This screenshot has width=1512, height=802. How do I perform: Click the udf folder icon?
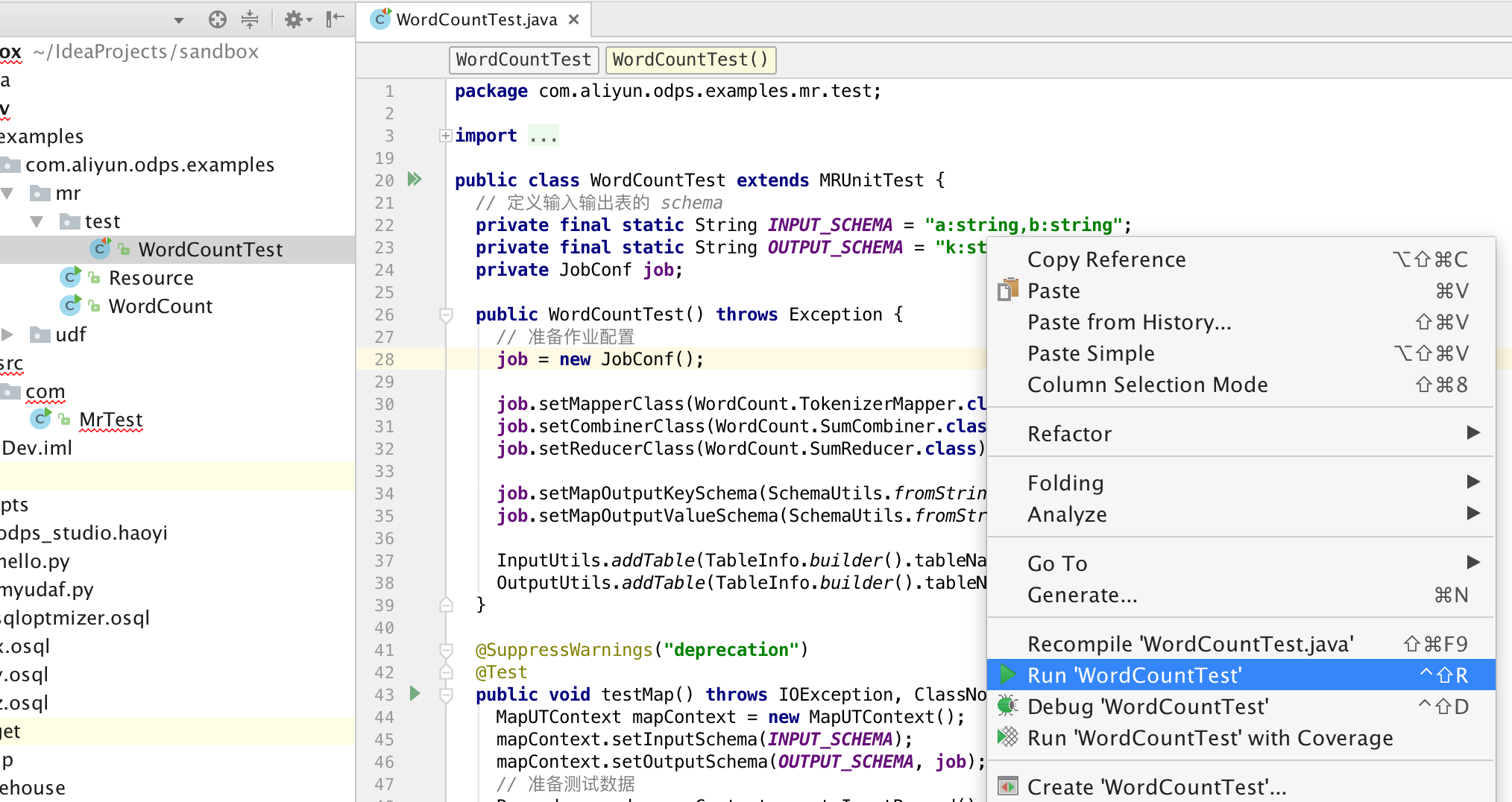[x=40, y=335]
